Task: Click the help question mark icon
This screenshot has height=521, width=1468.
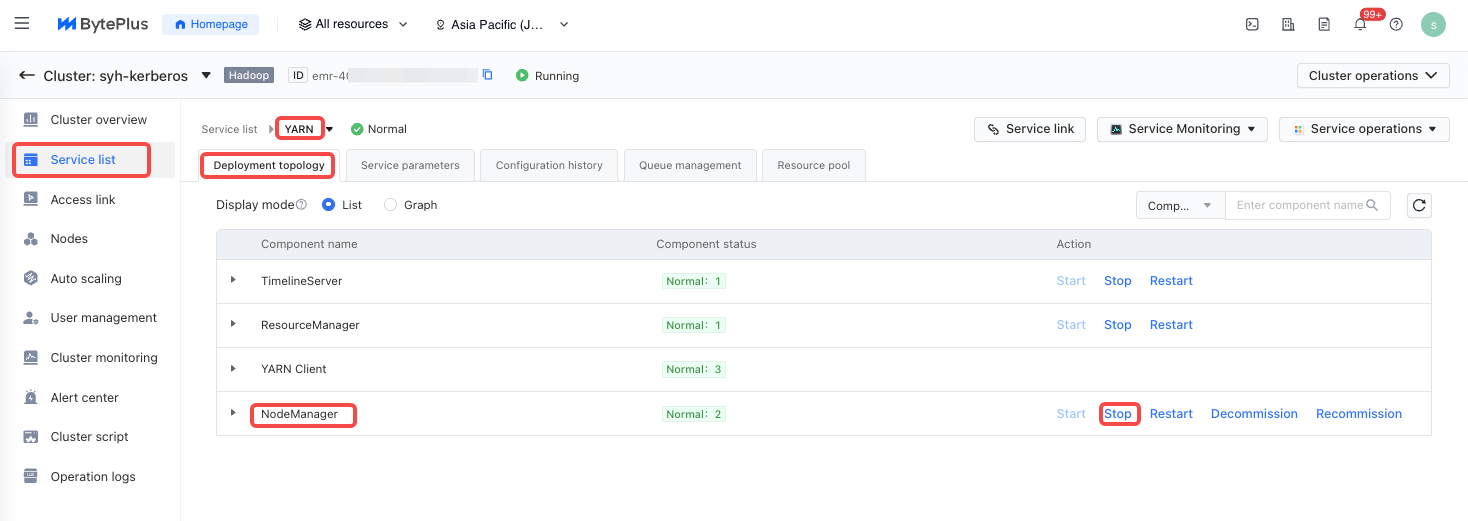Action: tap(1396, 25)
